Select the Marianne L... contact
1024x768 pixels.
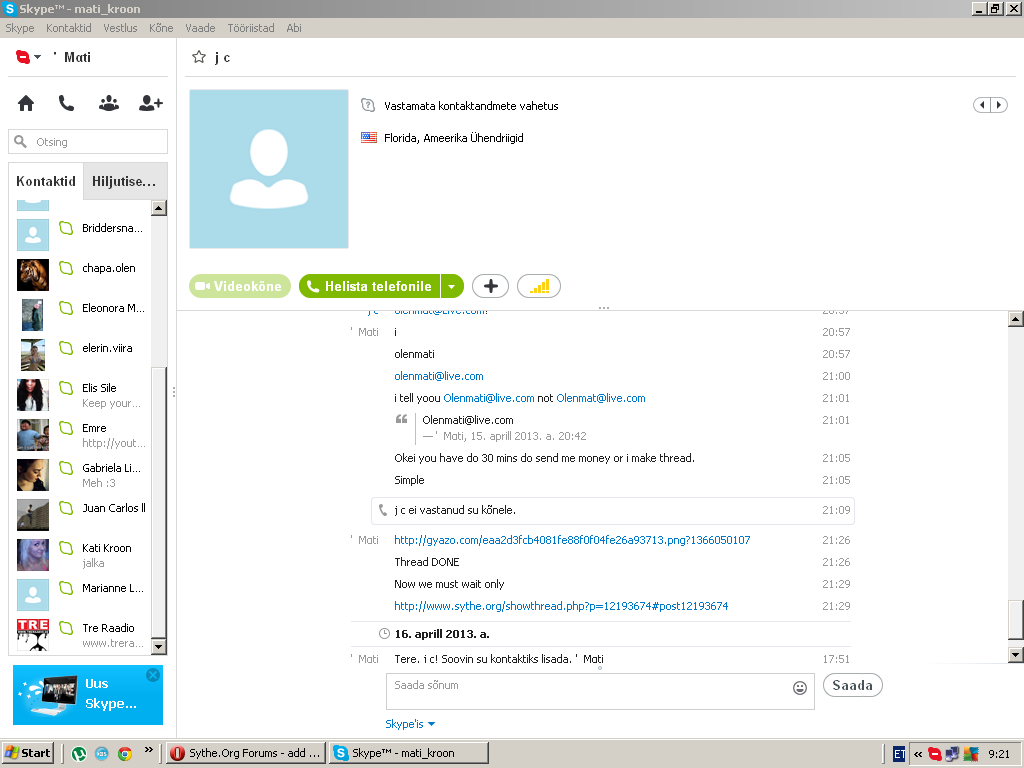(82, 594)
